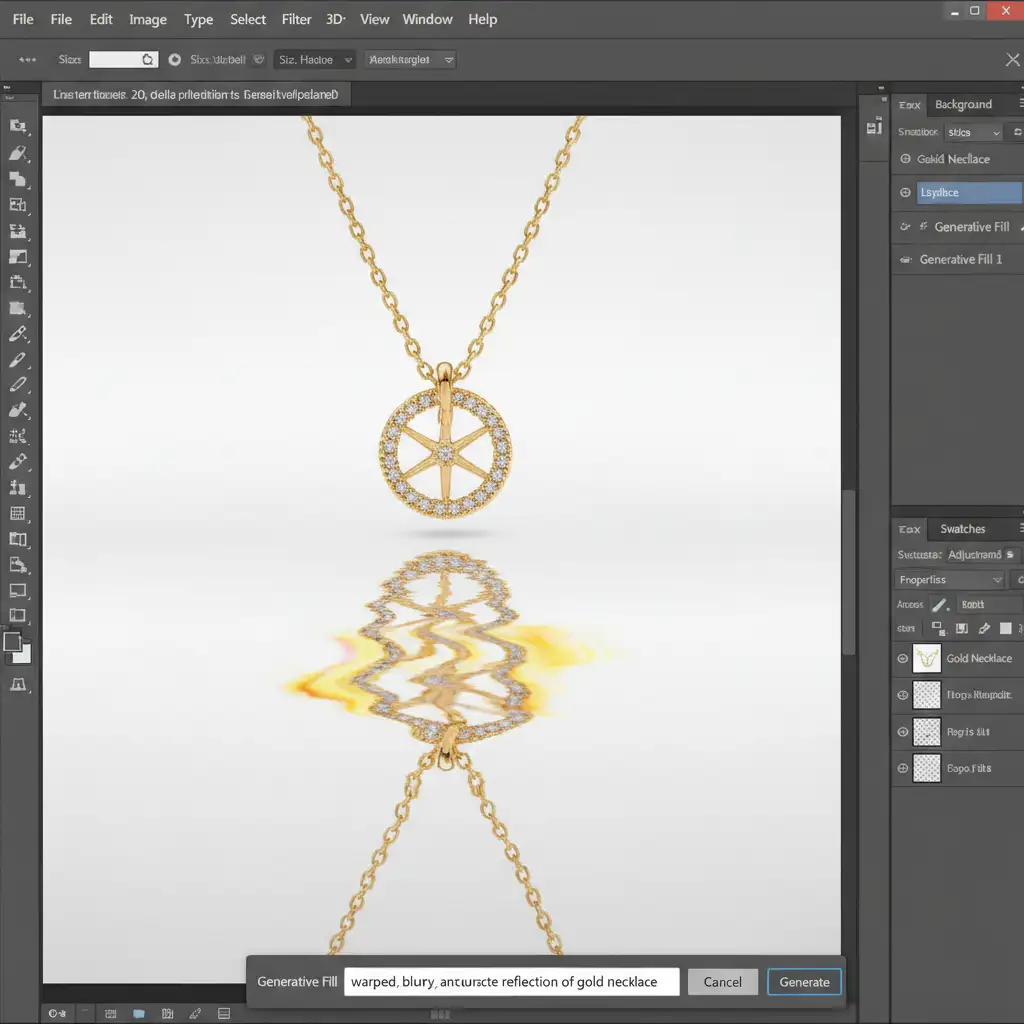
Task: Select the Eraser tool in left toolbar
Action: pyautogui.click(x=17, y=410)
